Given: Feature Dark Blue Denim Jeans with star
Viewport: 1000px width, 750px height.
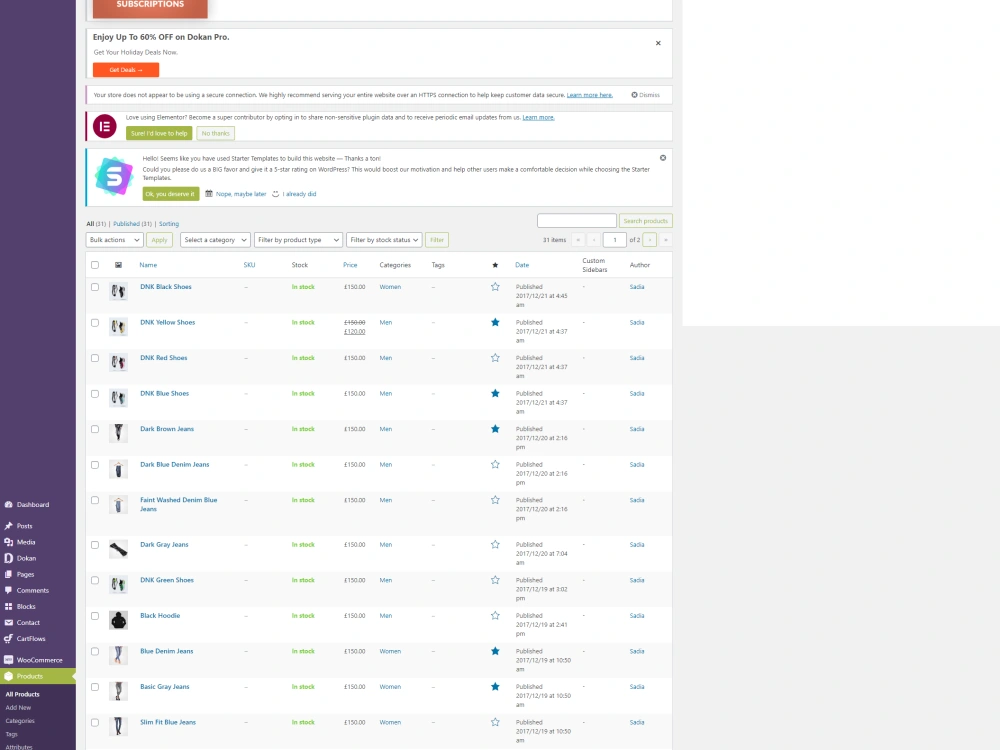Looking at the screenshot, I should tap(495, 465).
